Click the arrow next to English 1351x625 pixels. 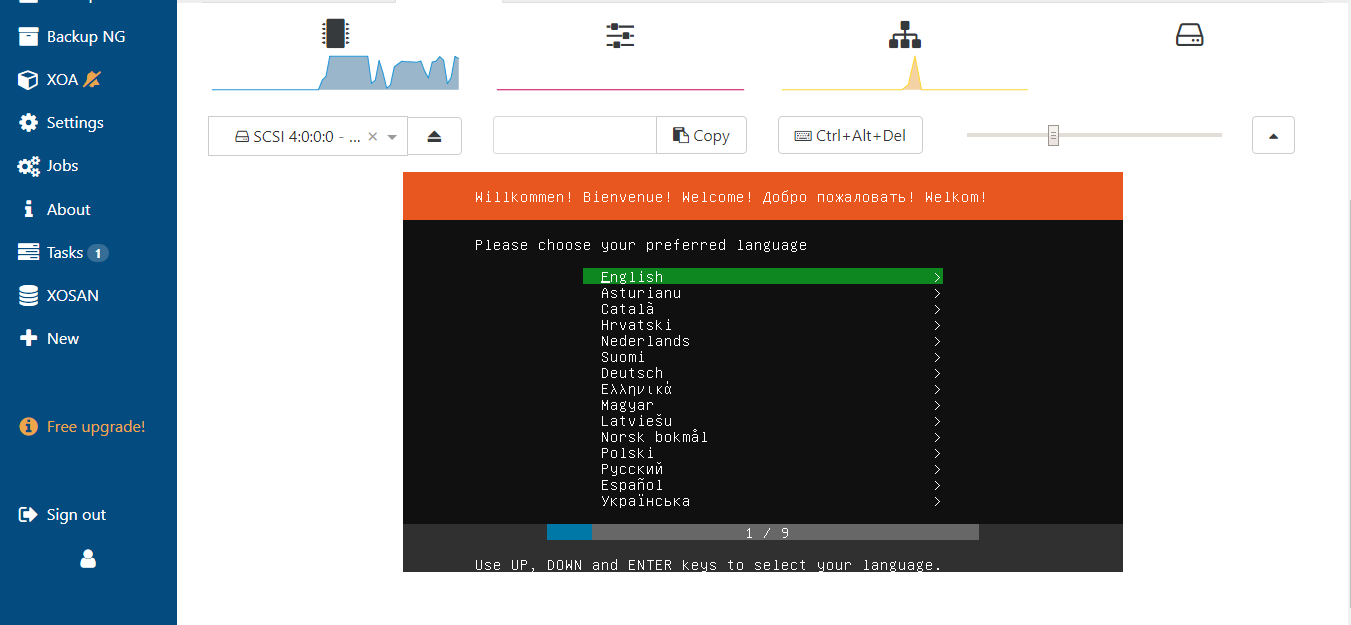pyautogui.click(x=937, y=277)
